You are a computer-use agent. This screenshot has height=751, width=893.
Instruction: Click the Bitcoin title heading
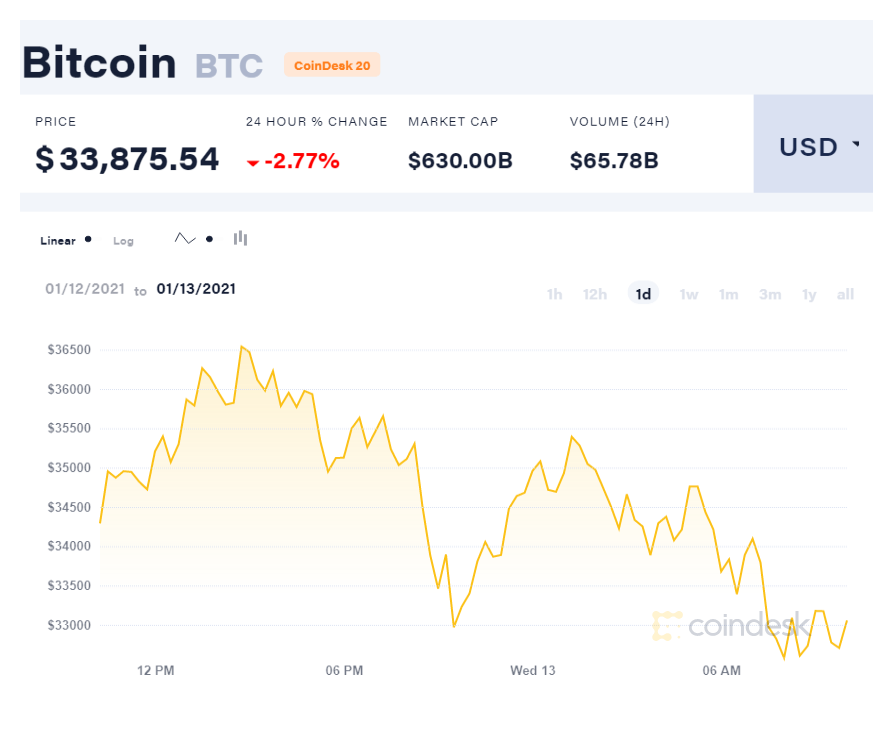(x=99, y=63)
